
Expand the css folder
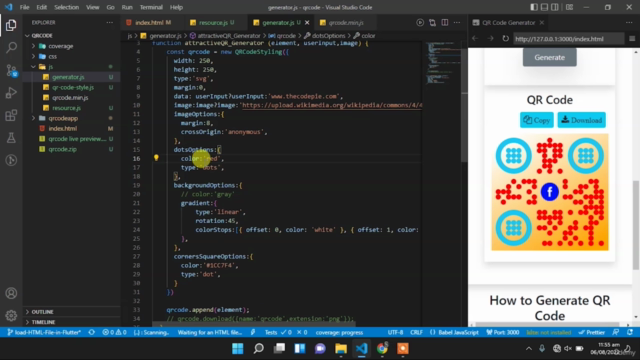[33, 56]
